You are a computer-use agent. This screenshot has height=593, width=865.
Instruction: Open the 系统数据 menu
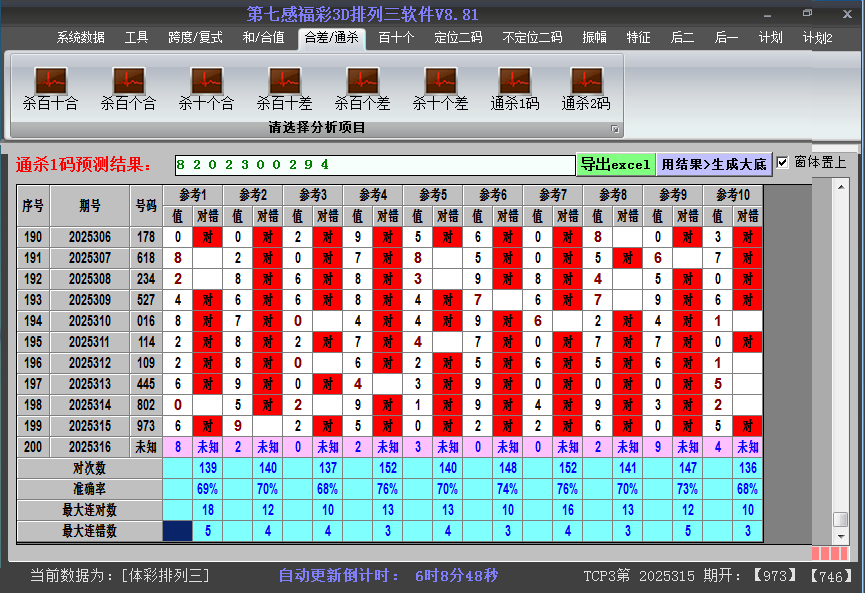coord(80,38)
